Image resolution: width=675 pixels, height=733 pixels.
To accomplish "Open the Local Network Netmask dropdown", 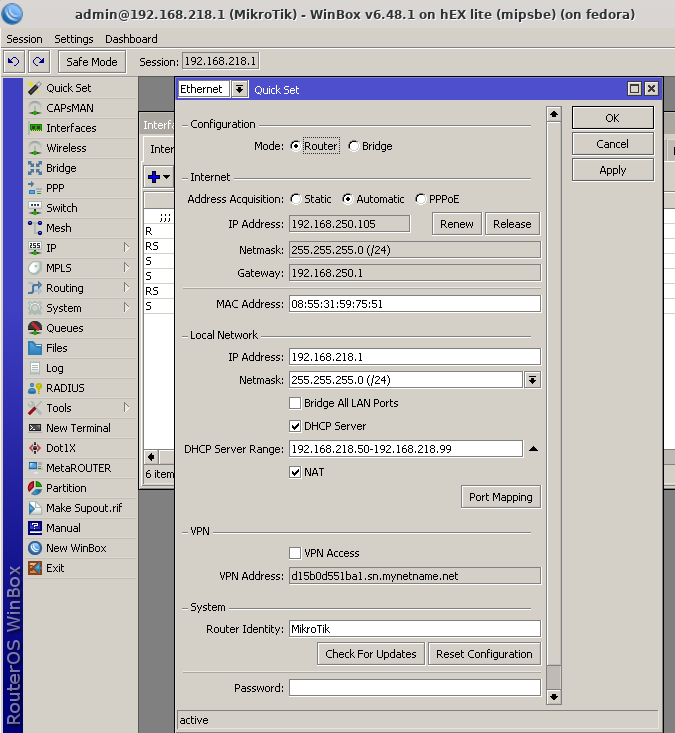I will [532, 380].
